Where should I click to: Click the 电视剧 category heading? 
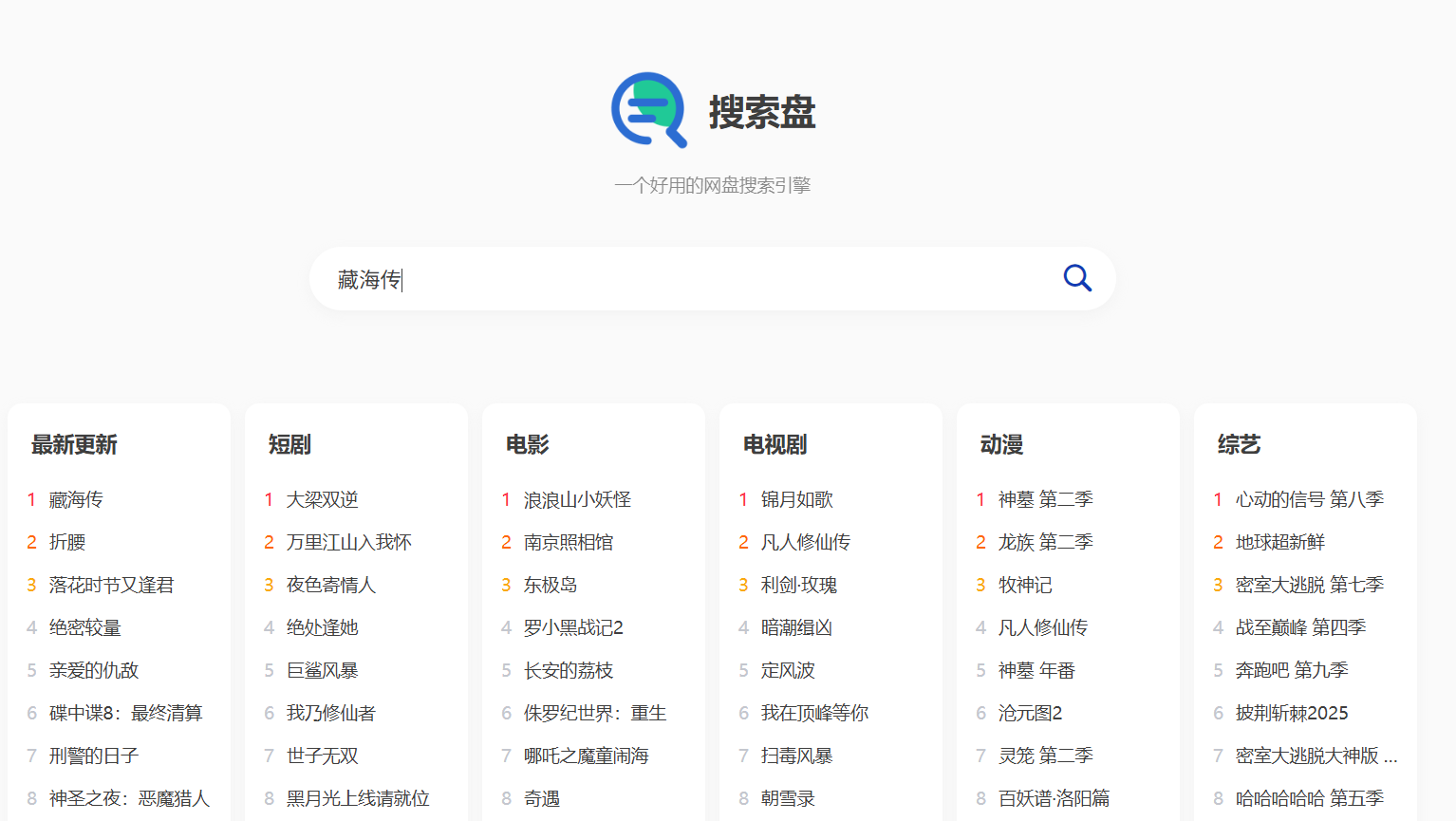775,444
